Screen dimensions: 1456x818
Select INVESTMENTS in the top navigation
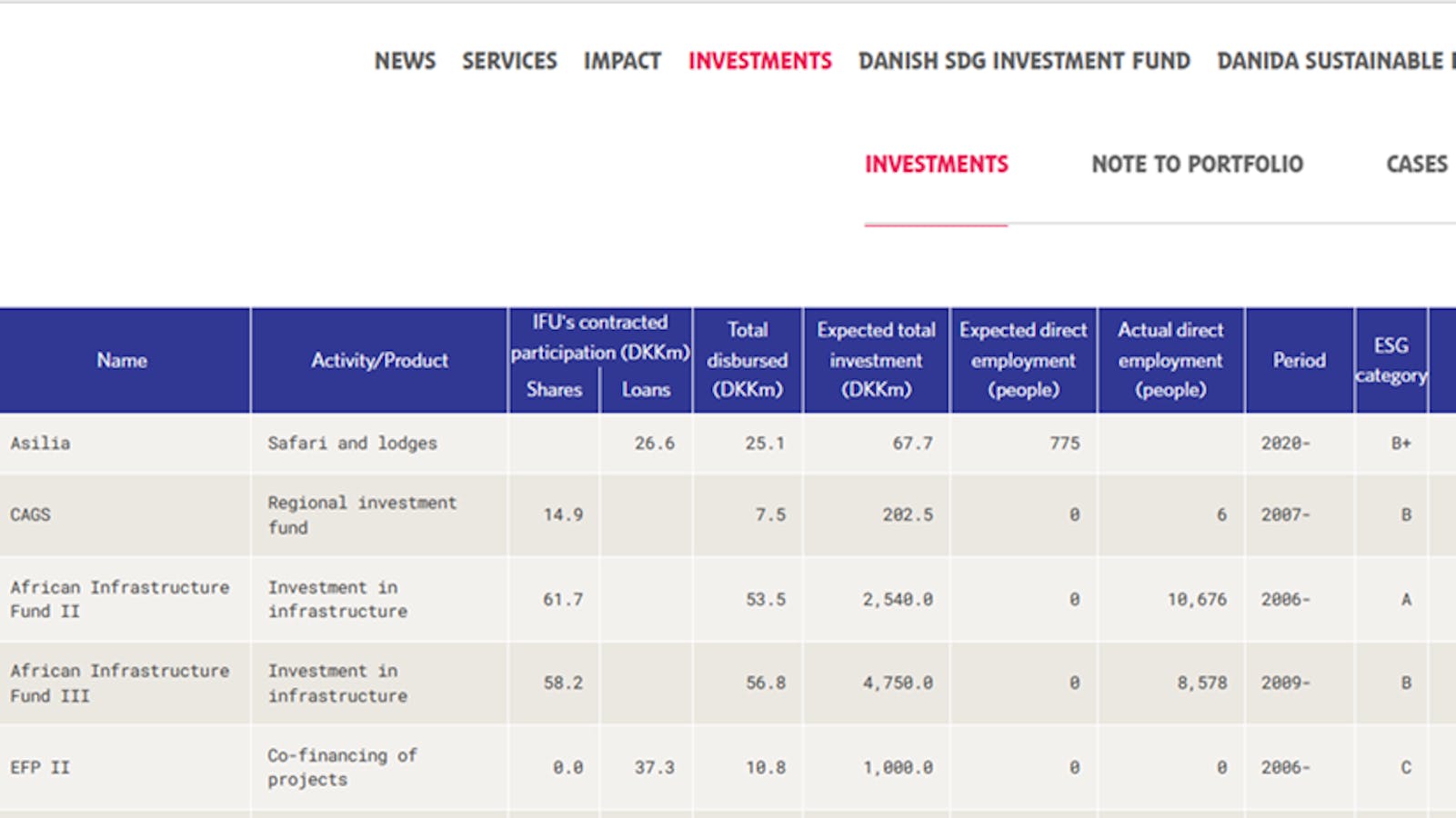(759, 61)
